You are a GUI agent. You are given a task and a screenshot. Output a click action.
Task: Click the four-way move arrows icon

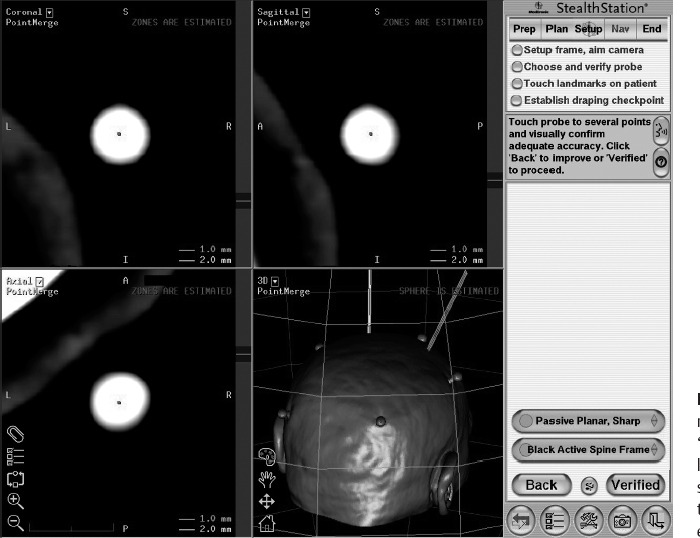tap(267, 501)
